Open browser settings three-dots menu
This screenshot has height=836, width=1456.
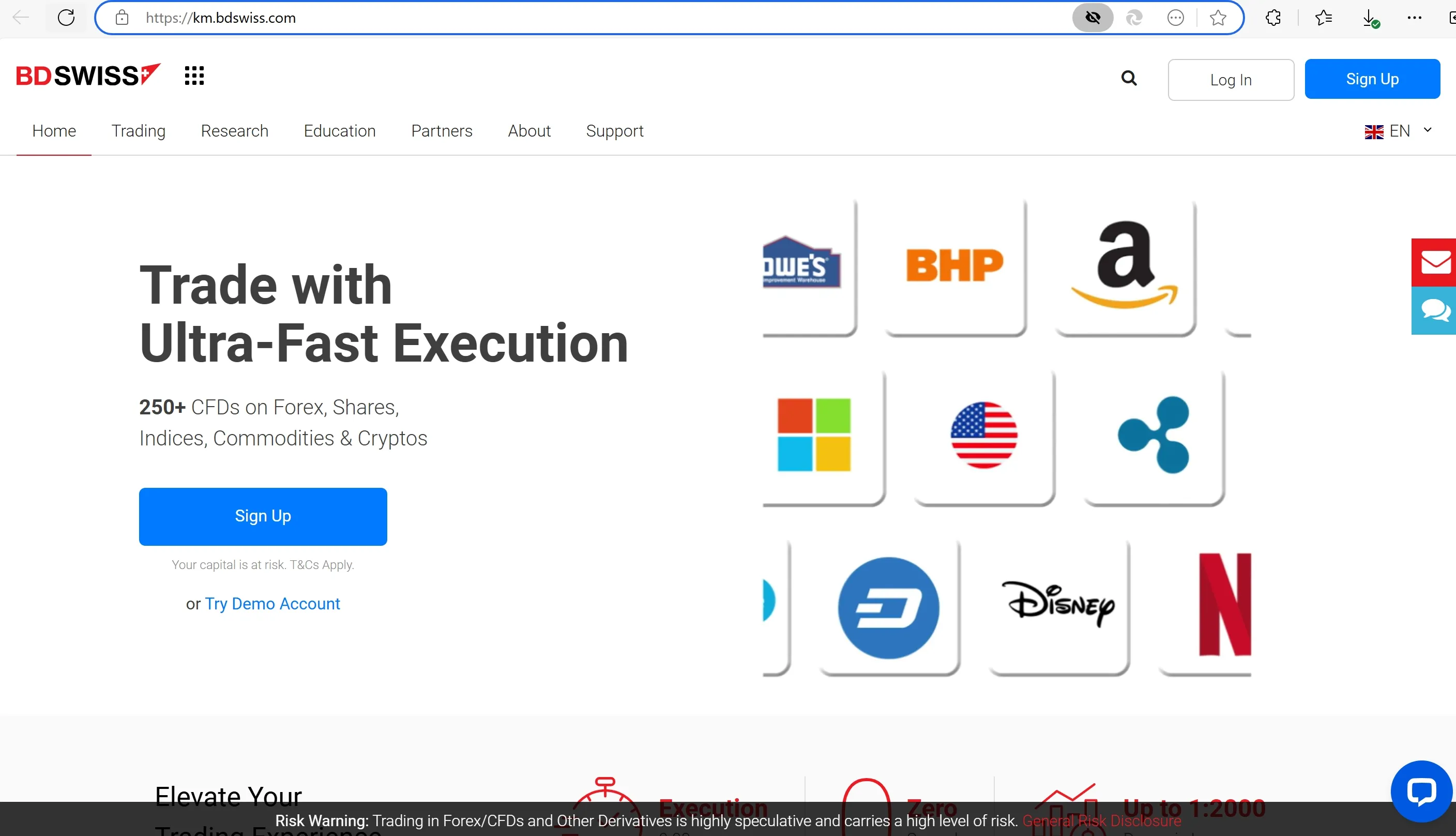pyautogui.click(x=1414, y=18)
